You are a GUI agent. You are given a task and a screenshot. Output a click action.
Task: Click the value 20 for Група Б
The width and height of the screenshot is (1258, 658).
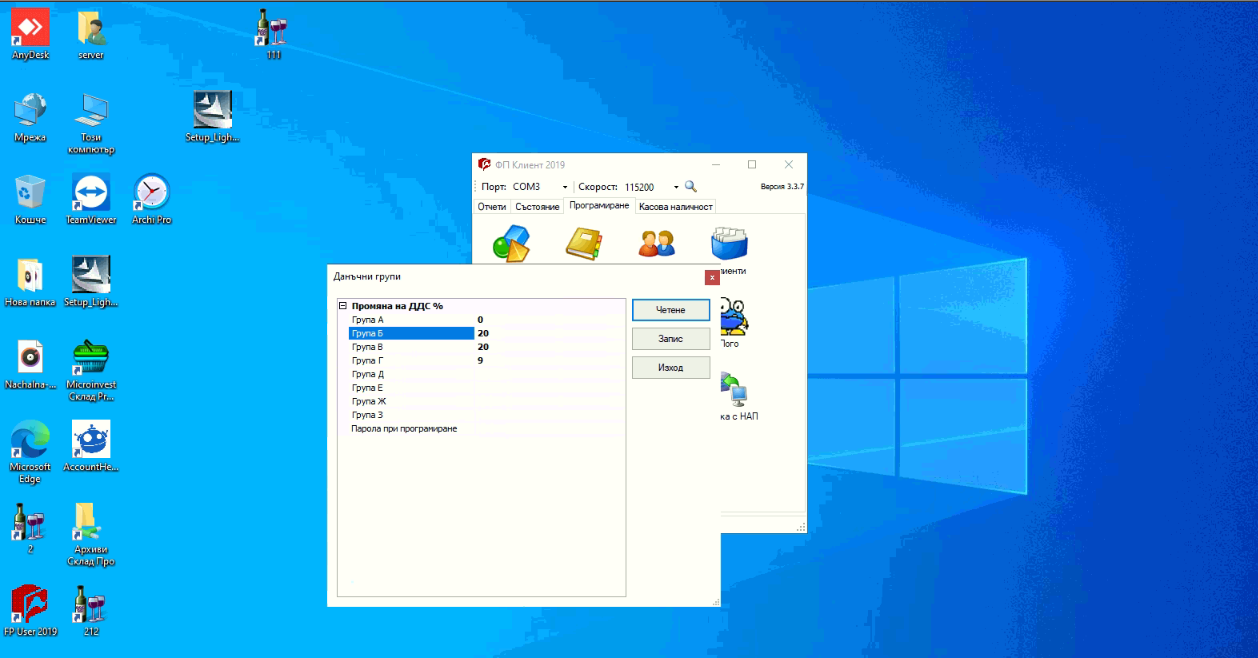tap(483, 333)
